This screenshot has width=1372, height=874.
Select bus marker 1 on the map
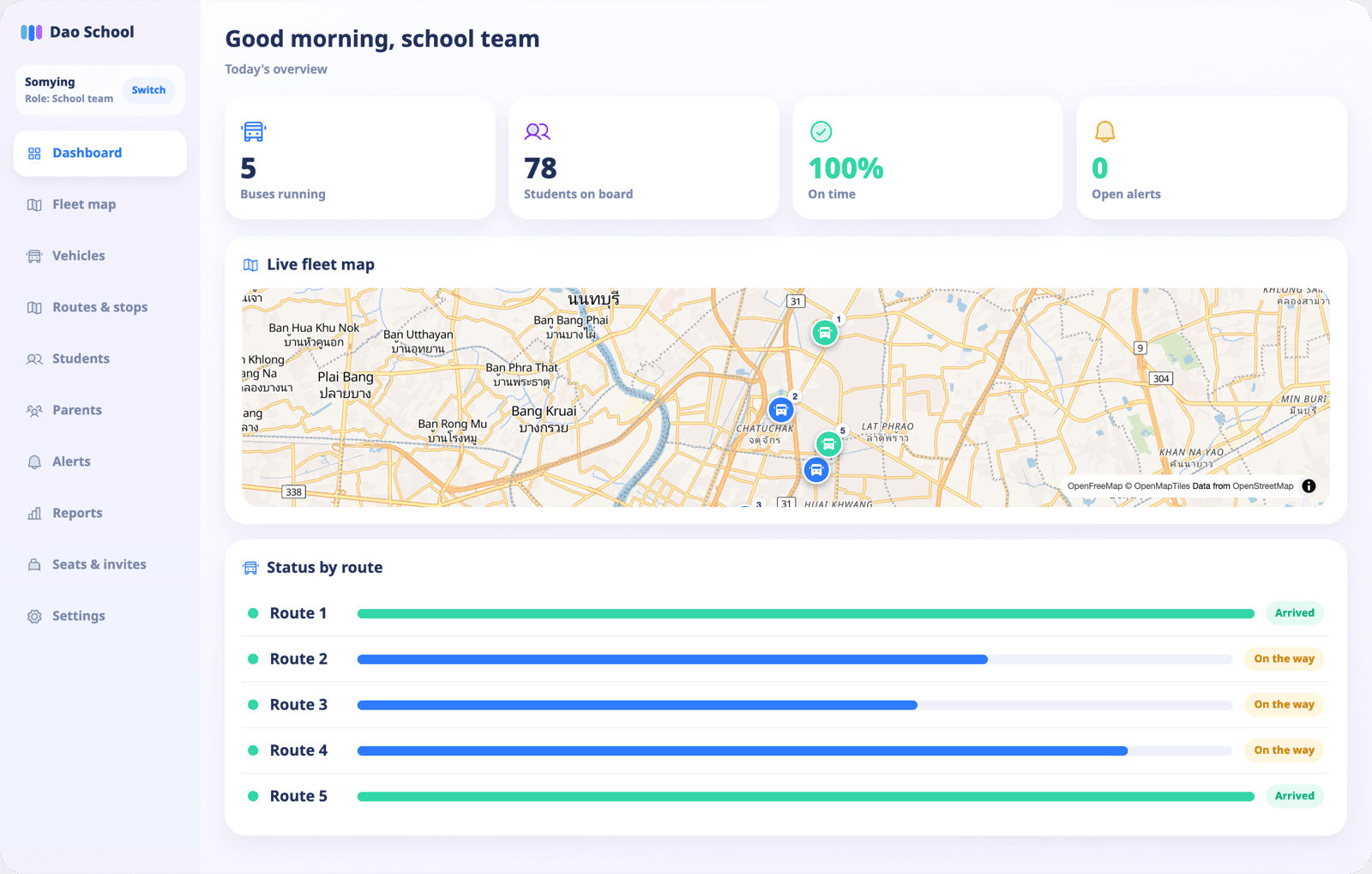[825, 333]
